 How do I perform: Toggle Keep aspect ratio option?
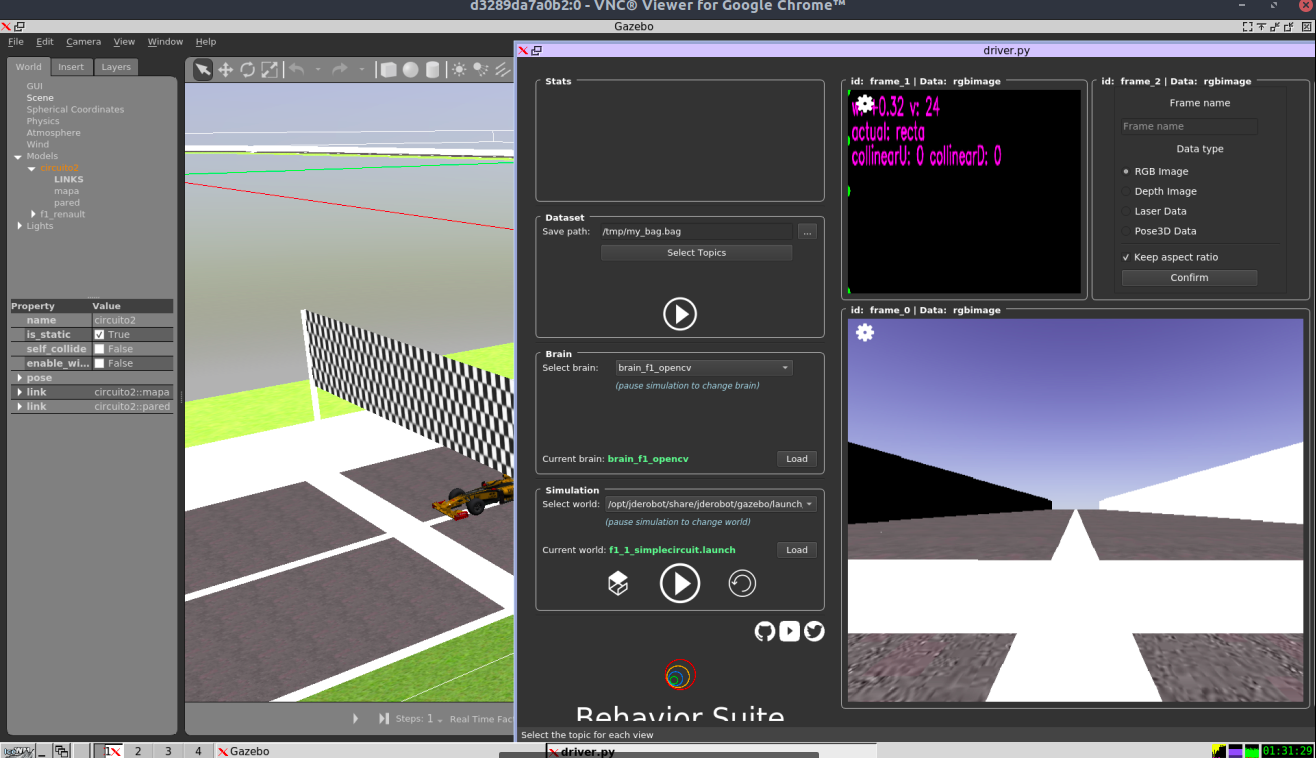coord(1127,257)
